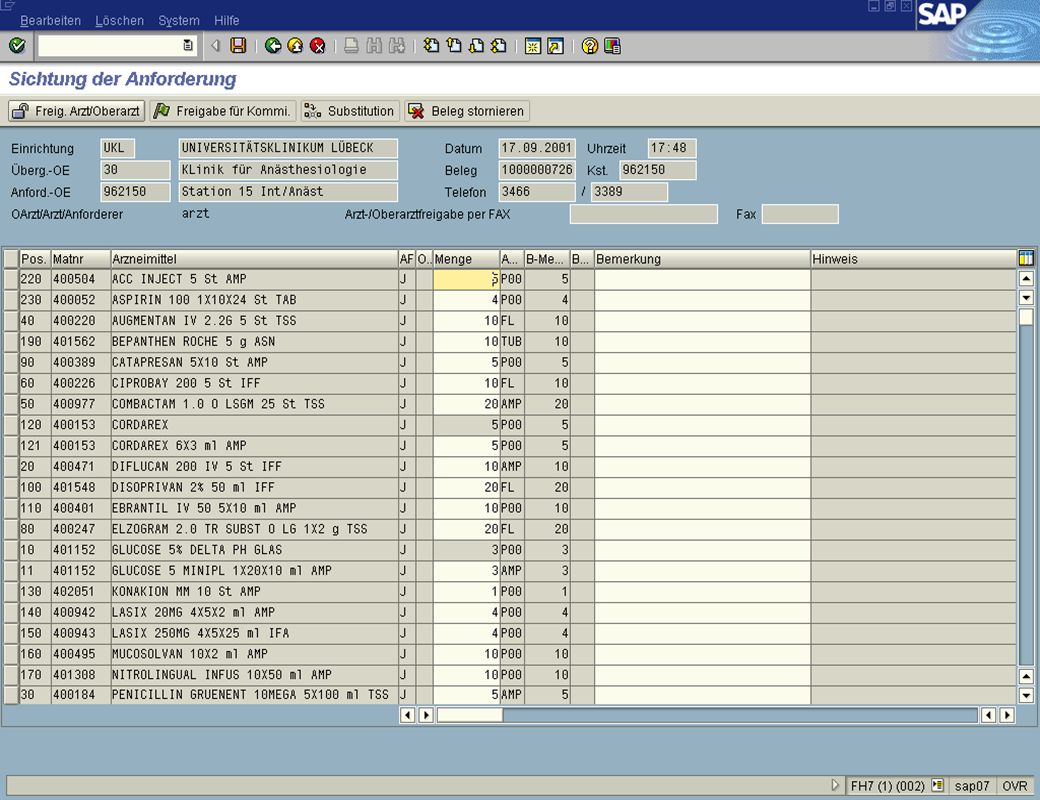Click the yellow Exit arrow icon
Screen dimensions: 1040x800
click(x=295, y=45)
